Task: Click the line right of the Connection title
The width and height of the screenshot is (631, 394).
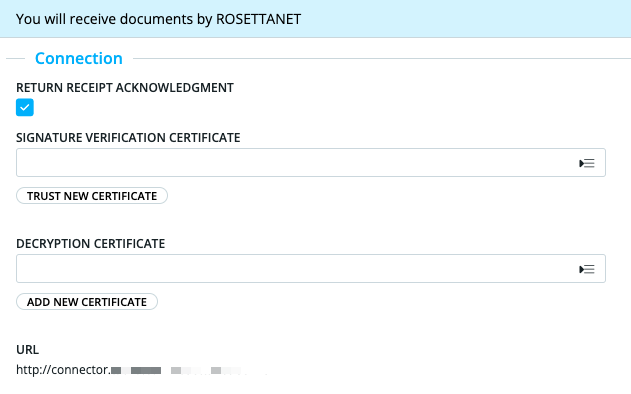Action: 382,59
